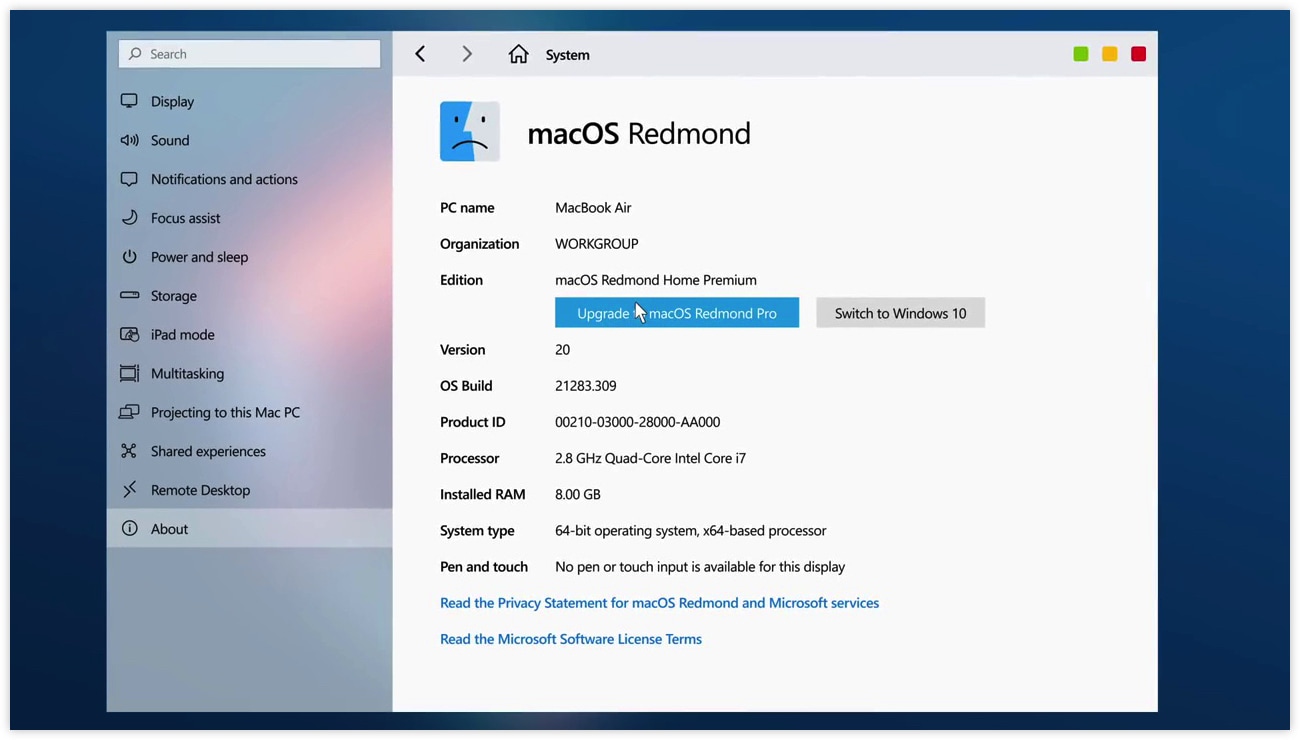Click the macOS Redmond heading
1300x740 pixels.
pyautogui.click(x=639, y=133)
